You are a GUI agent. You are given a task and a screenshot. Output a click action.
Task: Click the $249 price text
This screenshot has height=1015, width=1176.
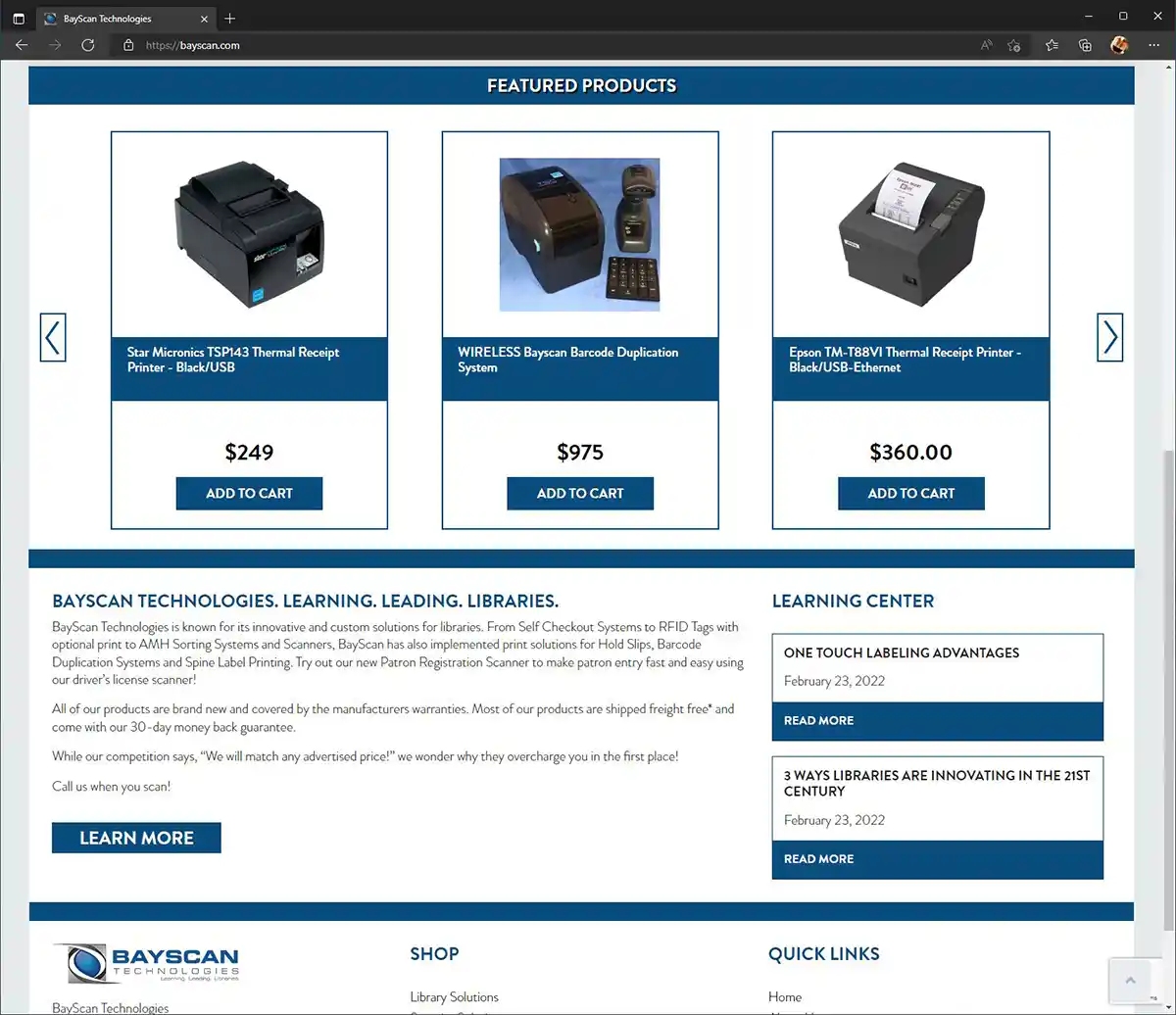pos(249,452)
